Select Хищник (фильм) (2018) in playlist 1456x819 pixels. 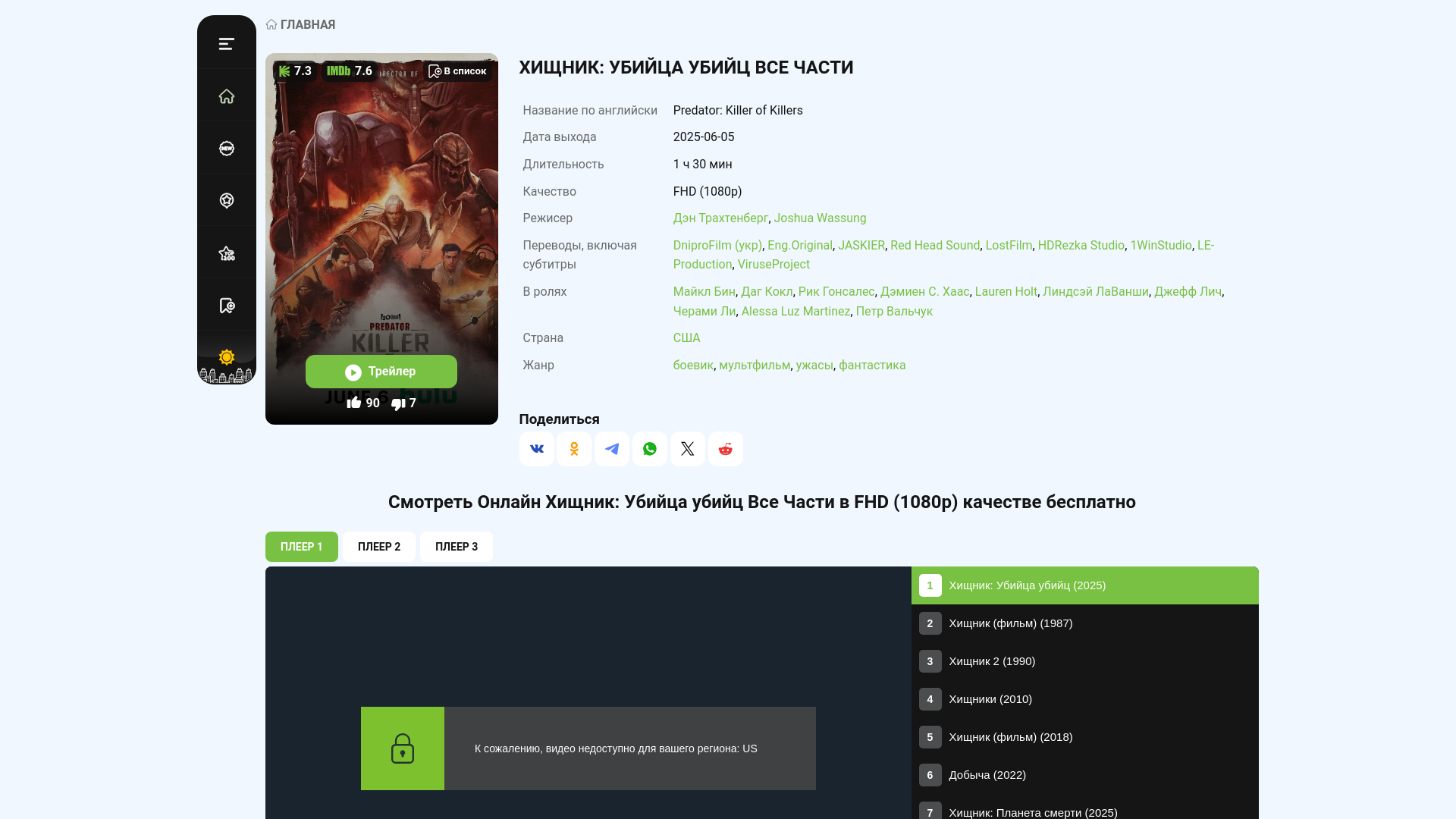pyautogui.click(x=1085, y=737)
